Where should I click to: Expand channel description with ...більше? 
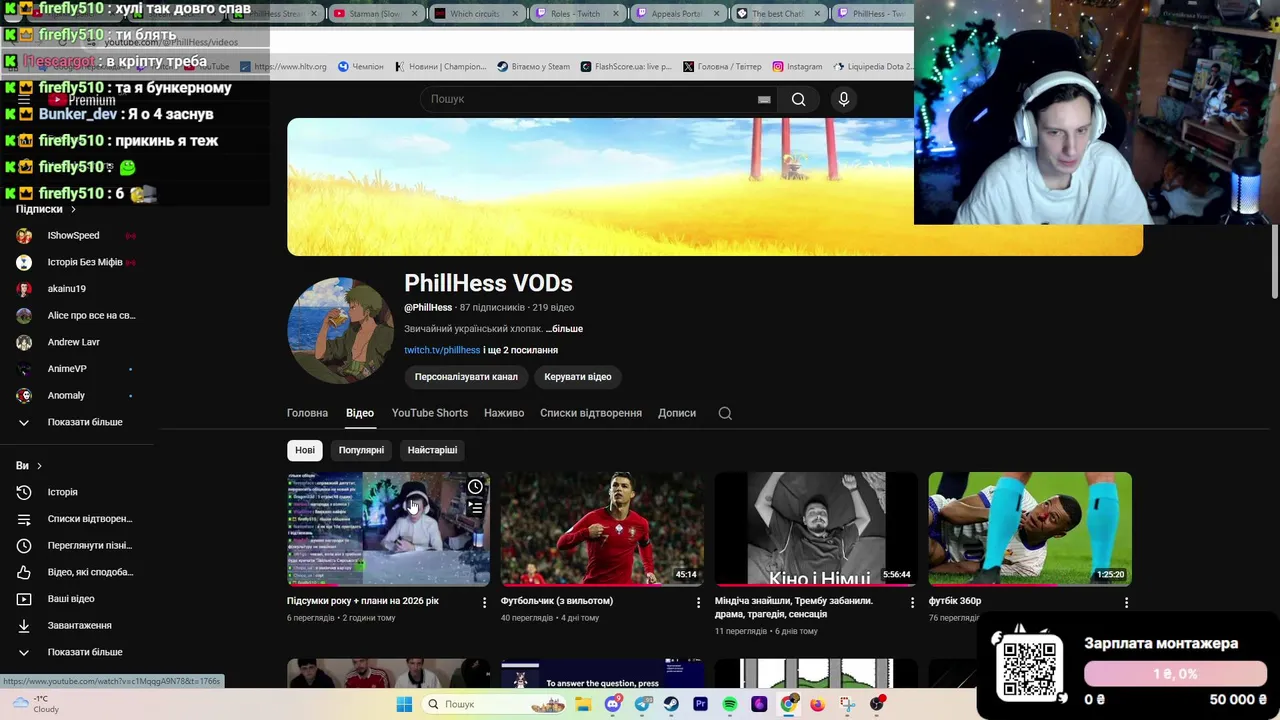pos(564,329)
